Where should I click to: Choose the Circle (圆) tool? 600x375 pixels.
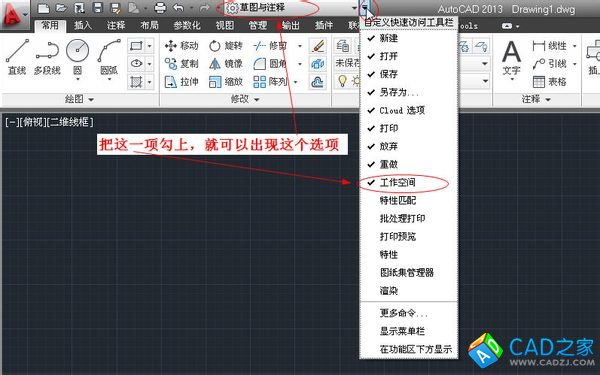click(x=77, y=58)
